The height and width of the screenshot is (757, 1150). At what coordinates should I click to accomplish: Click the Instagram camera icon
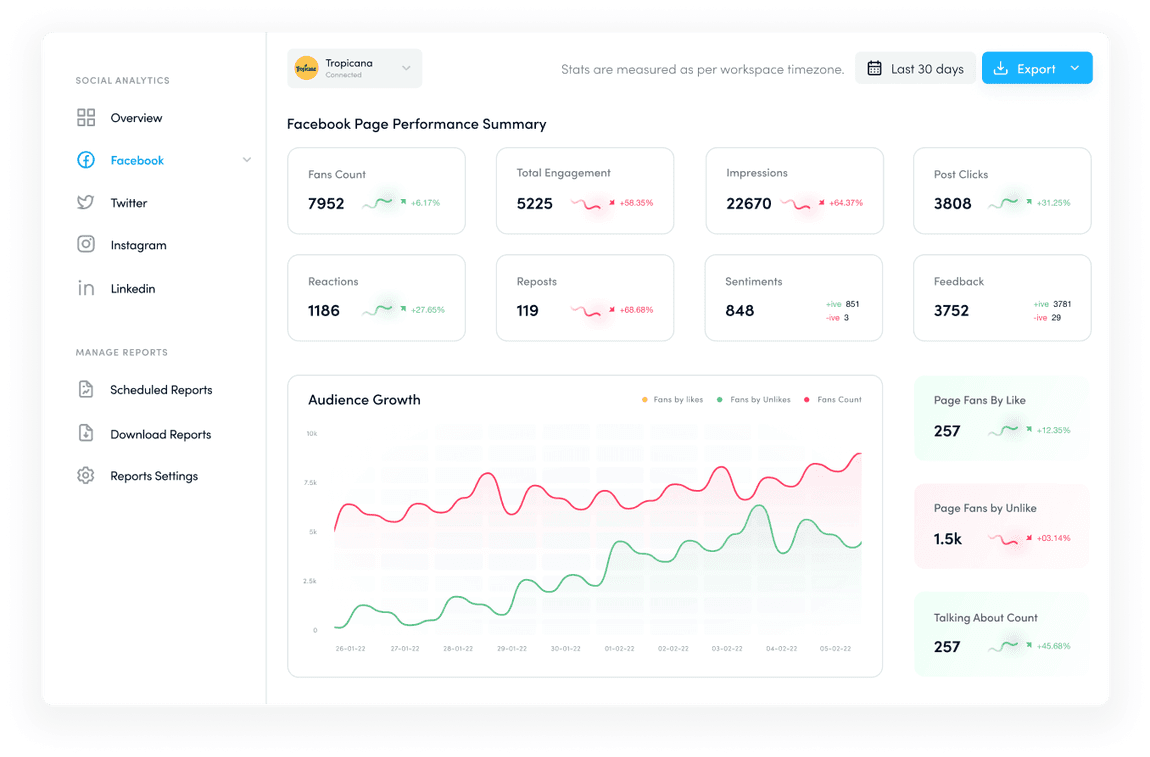click(x=86, y=244)
